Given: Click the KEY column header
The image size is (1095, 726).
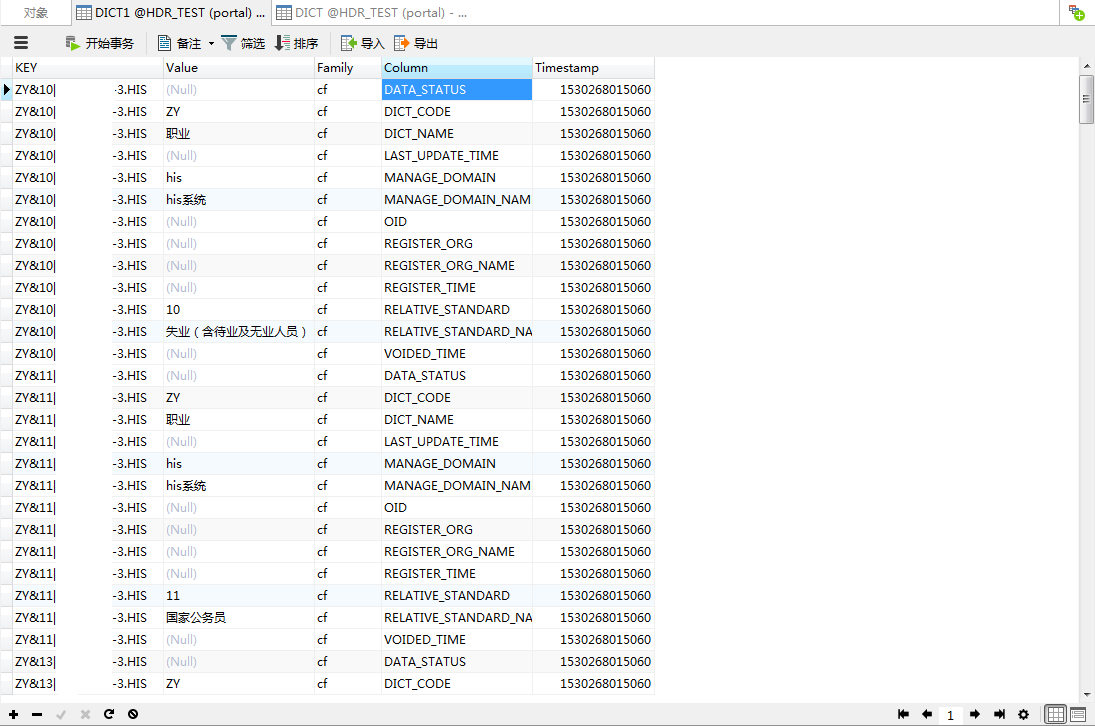Looking at the screenshot, I should pos(87,68).
